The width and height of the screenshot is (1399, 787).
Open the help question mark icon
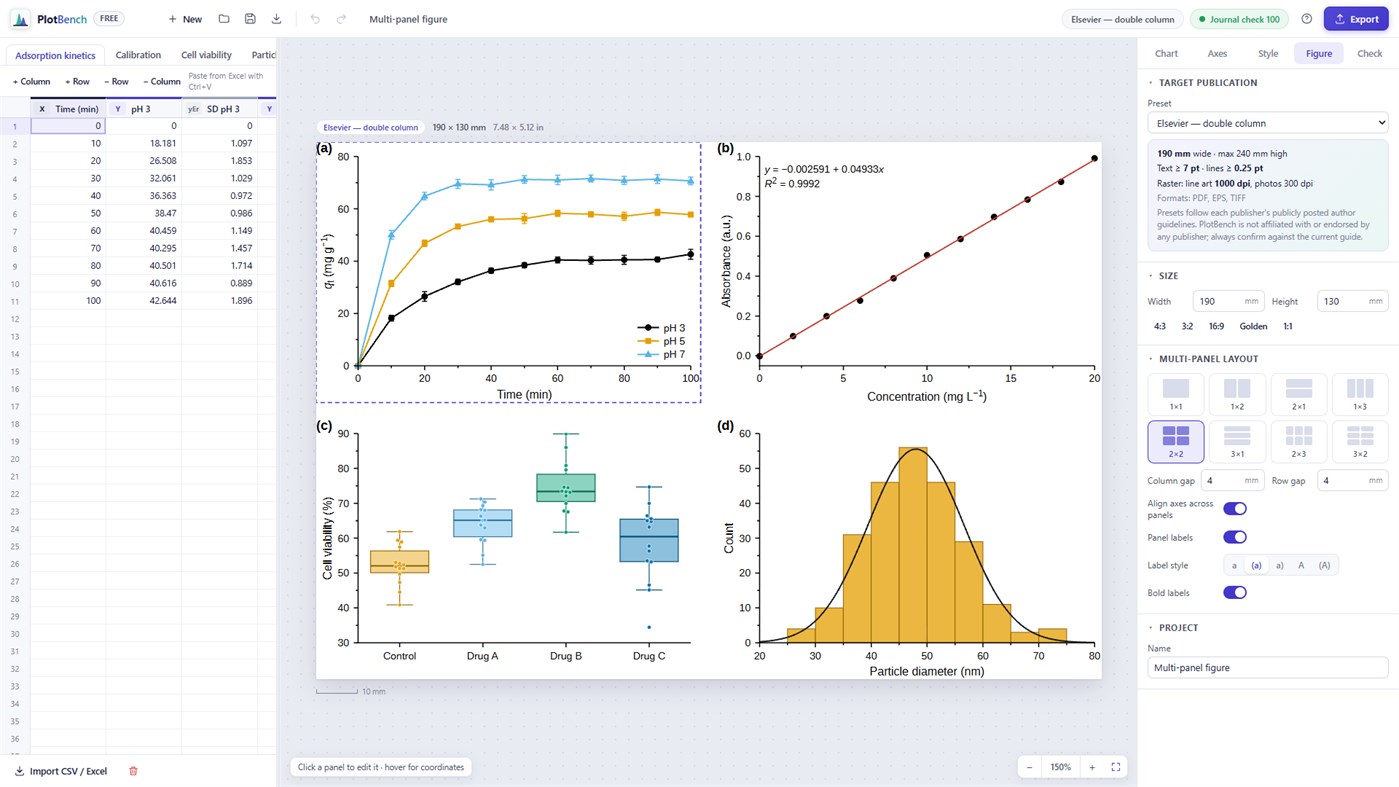coord(1306,19)
